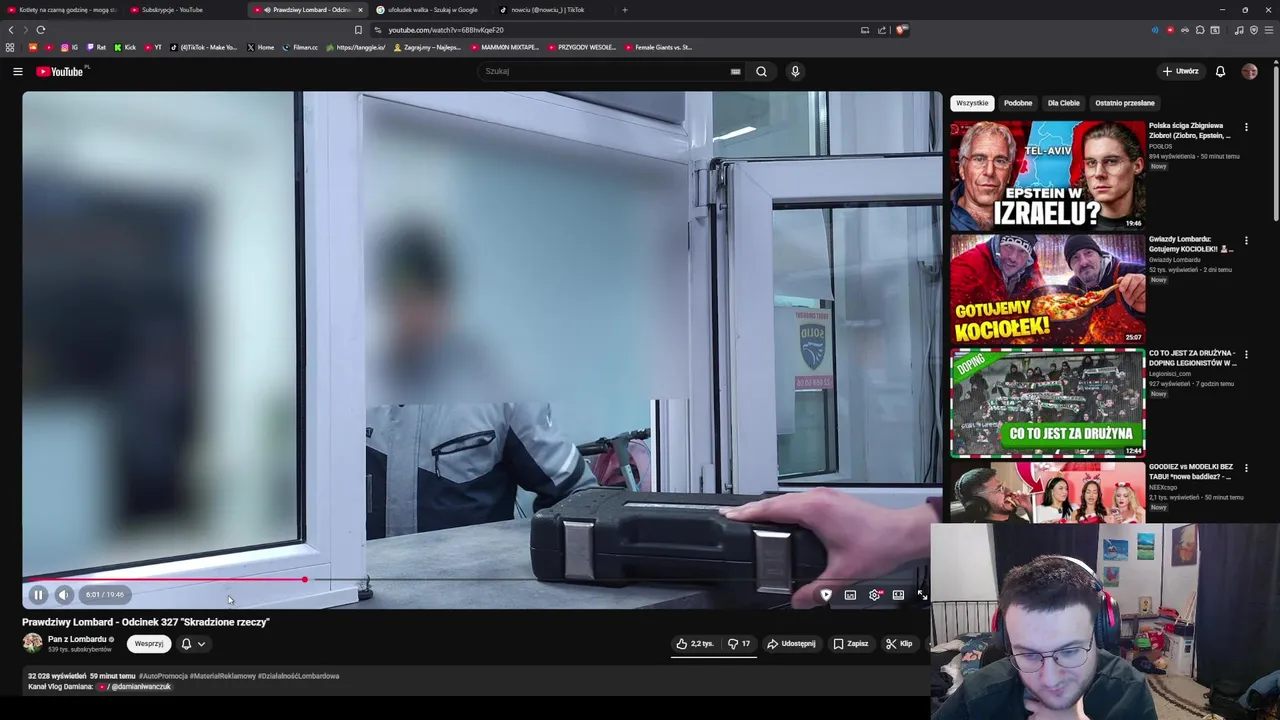Open options for CO TO JEST ZA DRUŻYNA video
Image resolution: width=1280 pixels, height=720 pixels.
click(x=1246, y=355)
